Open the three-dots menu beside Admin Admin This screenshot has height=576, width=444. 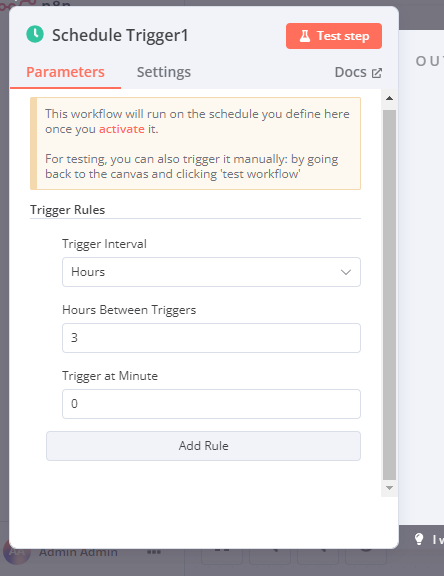click(154, 552)
